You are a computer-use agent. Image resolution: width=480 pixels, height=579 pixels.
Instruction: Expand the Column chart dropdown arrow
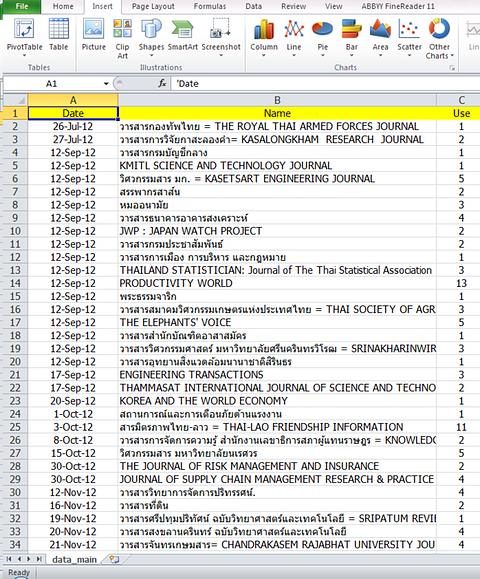point(264,55)
